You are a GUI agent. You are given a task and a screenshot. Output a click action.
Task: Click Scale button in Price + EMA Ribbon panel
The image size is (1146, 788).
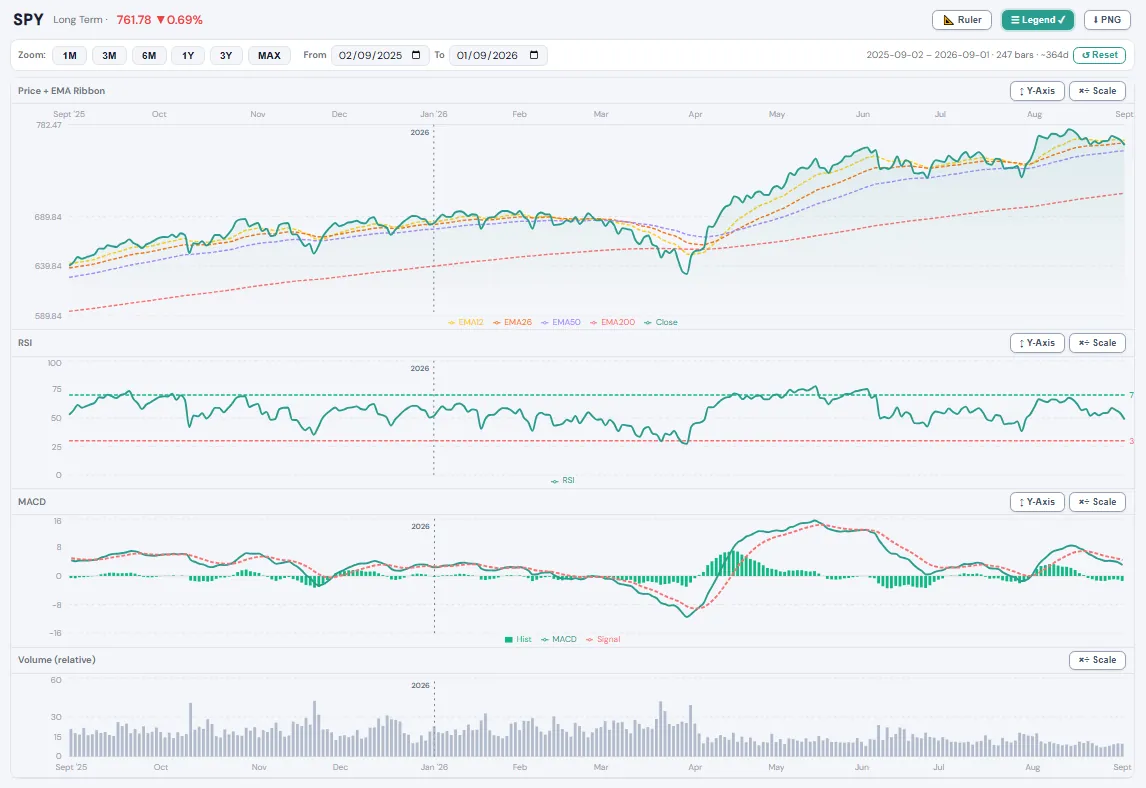(1097, 91)
